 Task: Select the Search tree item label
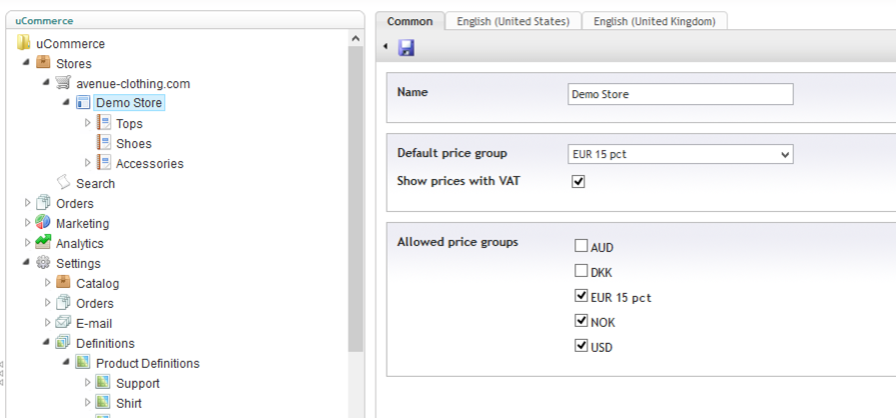pyautogui.click(x=95, y=183)
